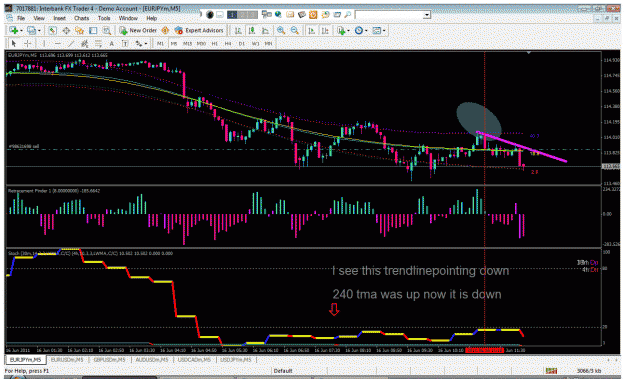
Task: Open the Insert menu
Action: 59,18
